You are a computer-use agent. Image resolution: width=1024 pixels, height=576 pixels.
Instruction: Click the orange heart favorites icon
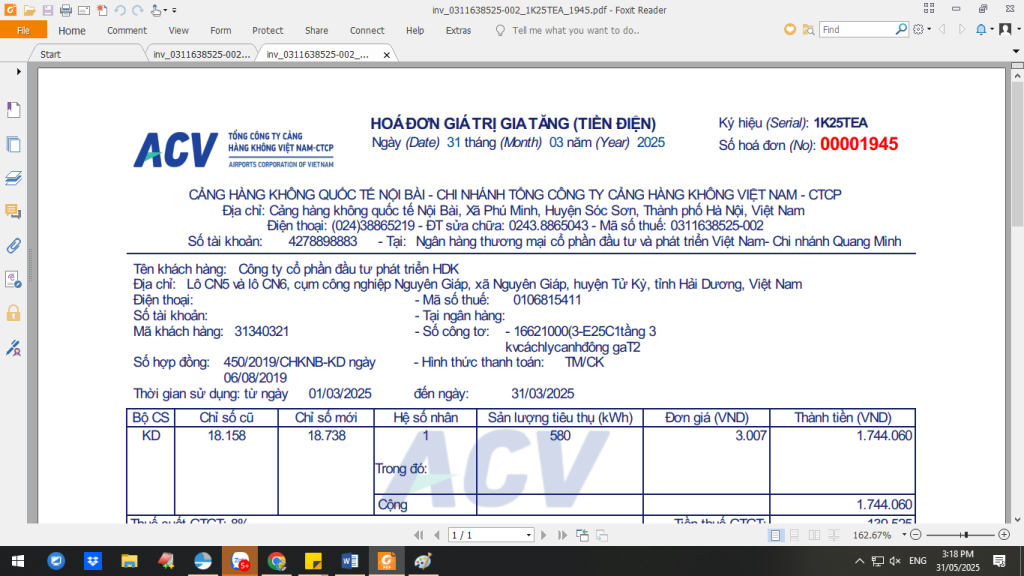[790, 29]
